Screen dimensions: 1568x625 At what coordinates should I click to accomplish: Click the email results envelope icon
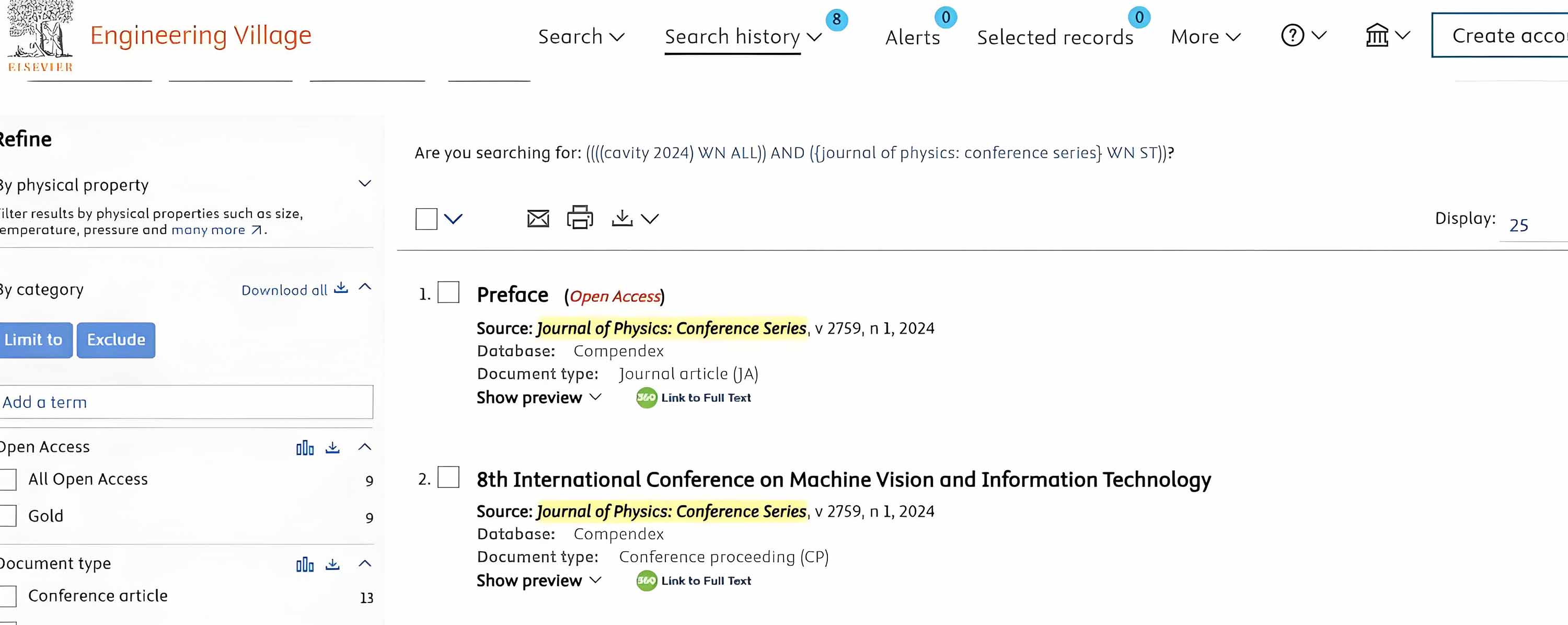pyautogui.click(x=537, y=218)
